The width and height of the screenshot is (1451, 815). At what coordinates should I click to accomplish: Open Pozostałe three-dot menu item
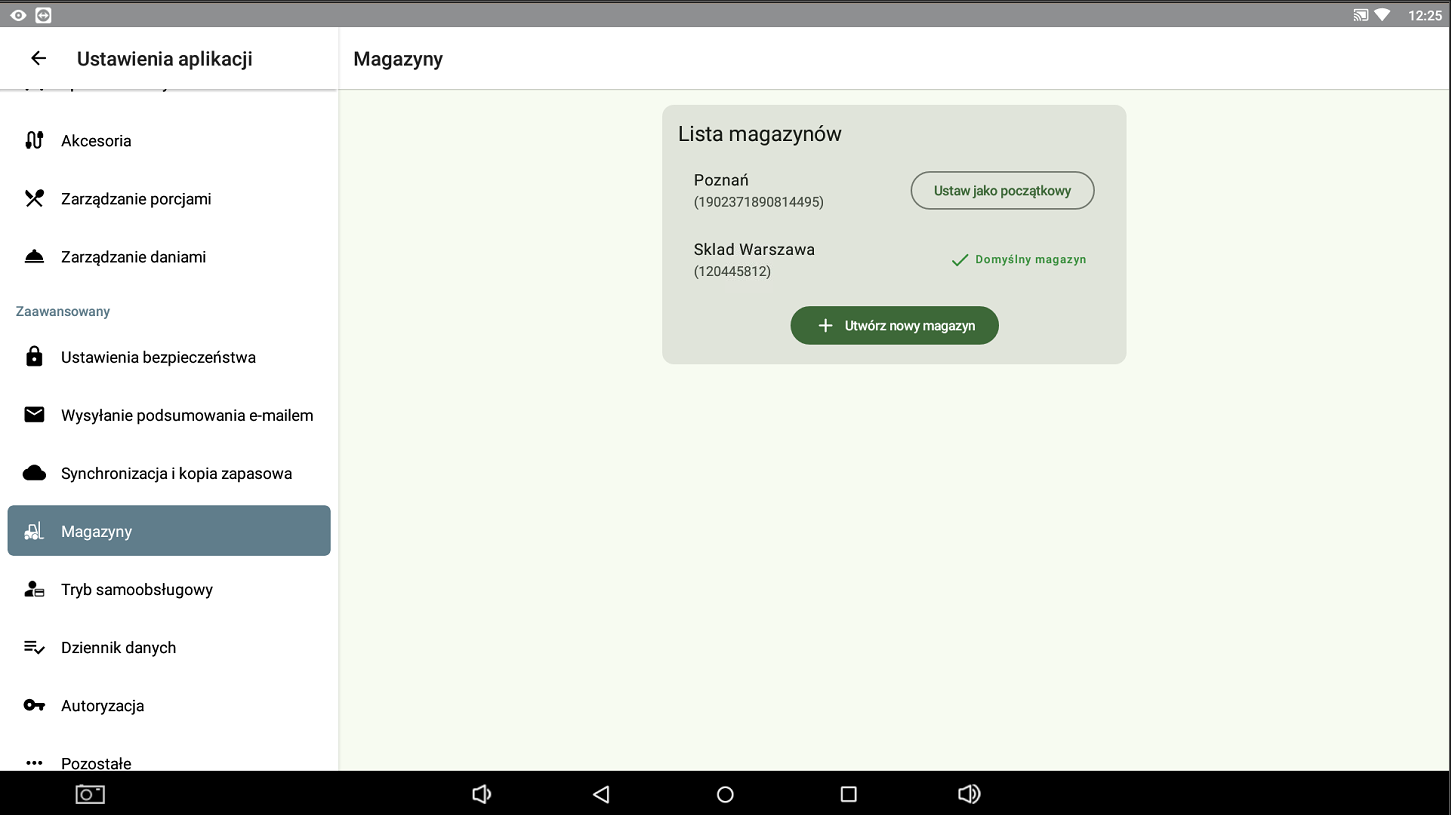(96, 762)
